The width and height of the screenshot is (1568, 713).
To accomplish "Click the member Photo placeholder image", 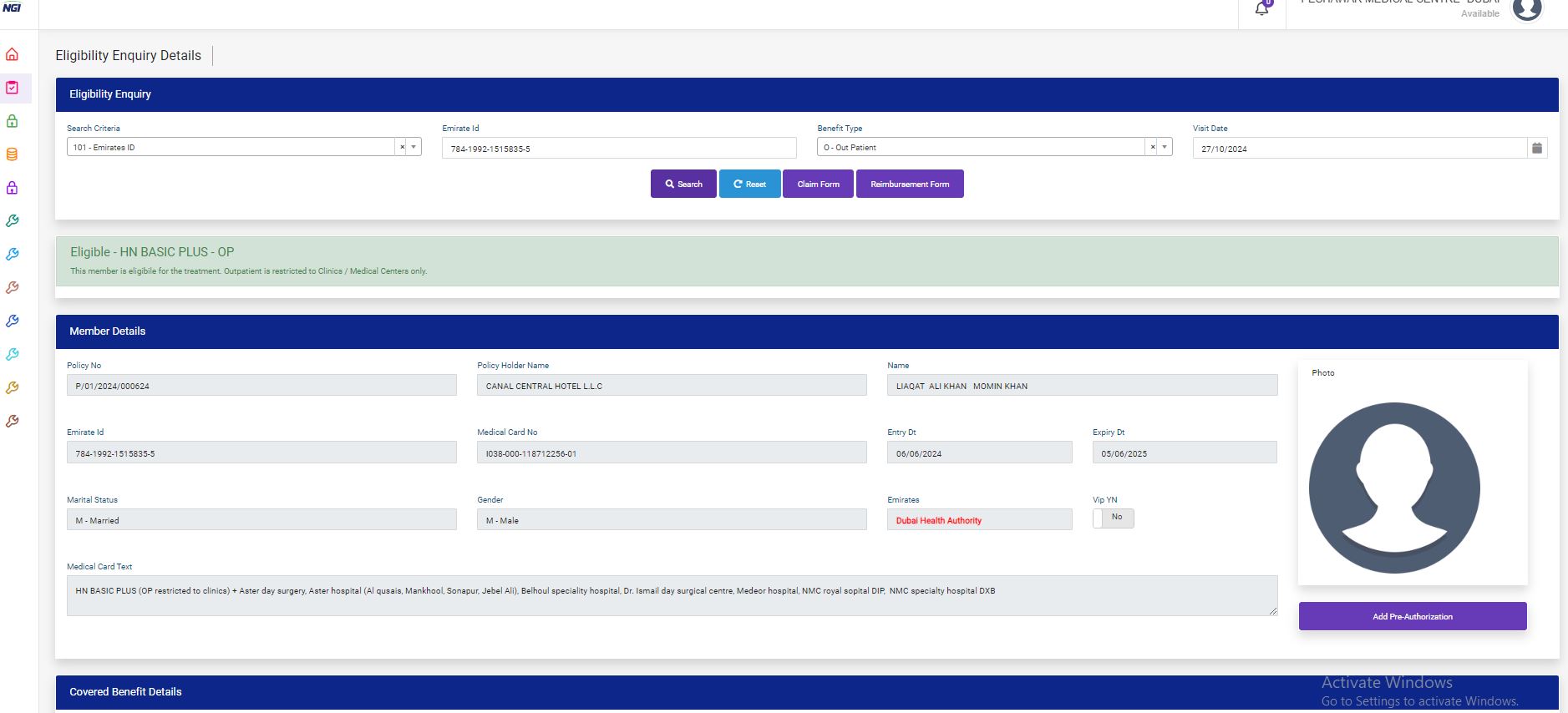I will pyautogui.click(x=1394, y=488).
